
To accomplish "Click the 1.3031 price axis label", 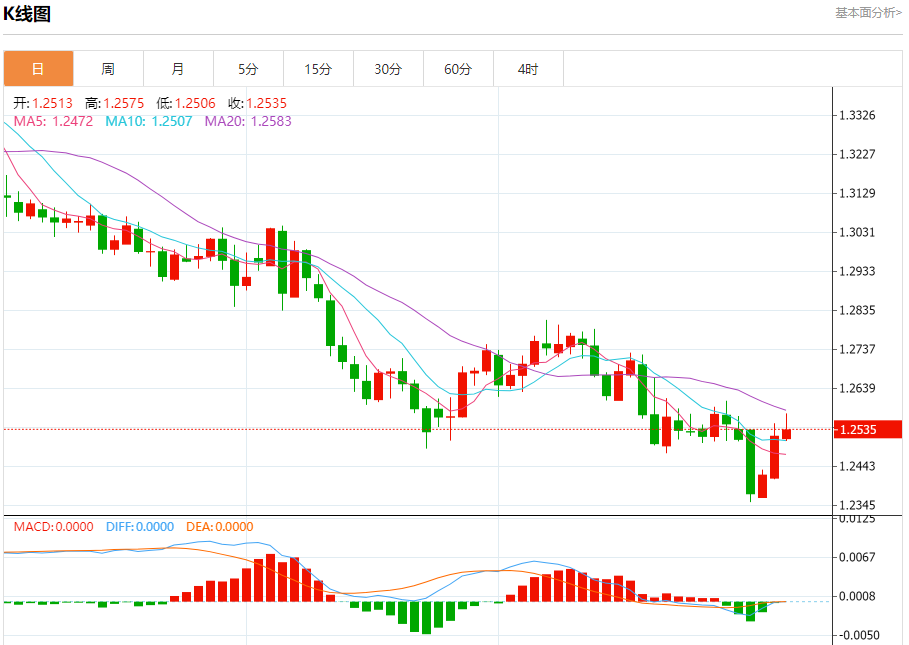I will coord(857,232).
